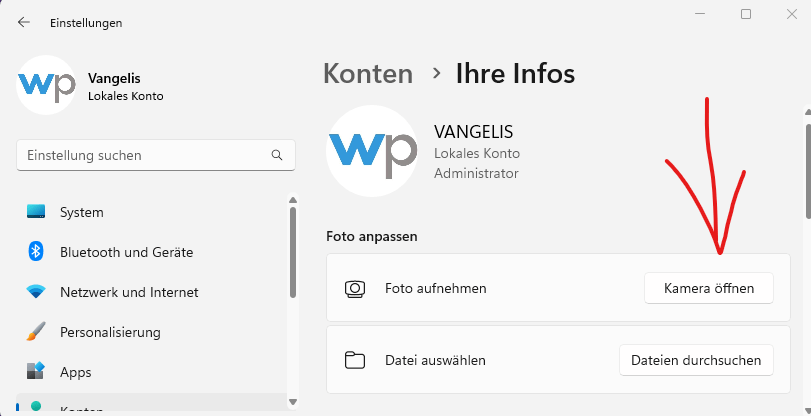Click the Netzwerk Wi-Fi icon
The height and width of the screenshot is (416, 811).
37,292
